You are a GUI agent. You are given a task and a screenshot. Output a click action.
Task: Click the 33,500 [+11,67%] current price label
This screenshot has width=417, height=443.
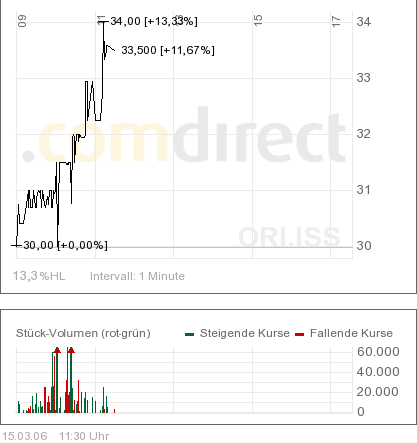pyautogui.click(x=168, y=50)
